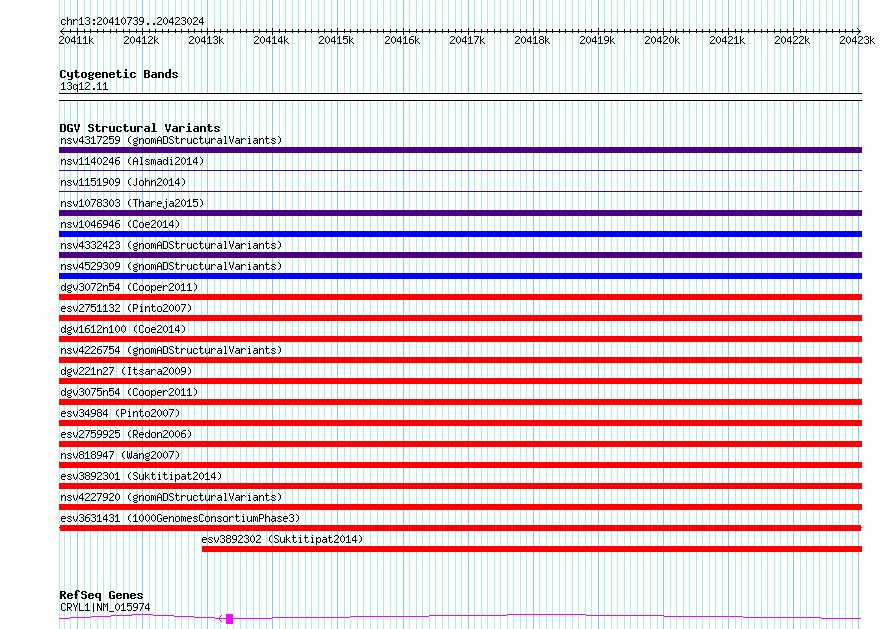
Task: Click the RefSeq Genes track title
Action: (x=101, y=596)
